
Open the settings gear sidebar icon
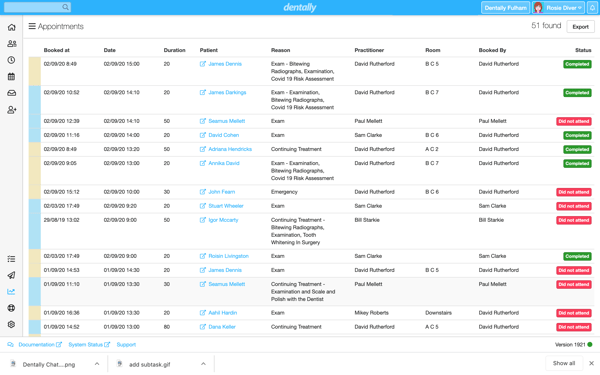pos(11,324)
